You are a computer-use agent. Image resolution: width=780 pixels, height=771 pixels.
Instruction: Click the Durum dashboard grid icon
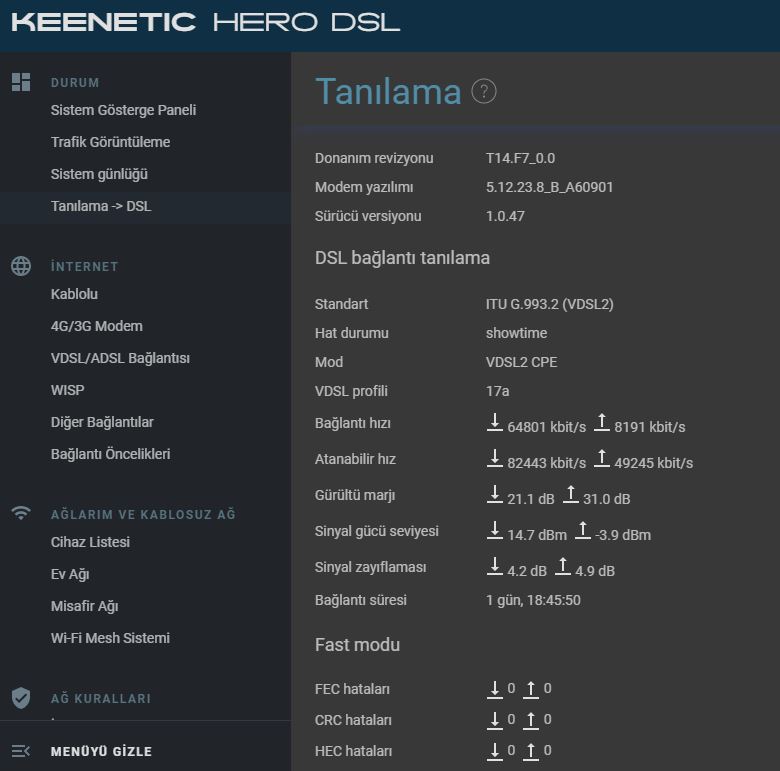21,82
